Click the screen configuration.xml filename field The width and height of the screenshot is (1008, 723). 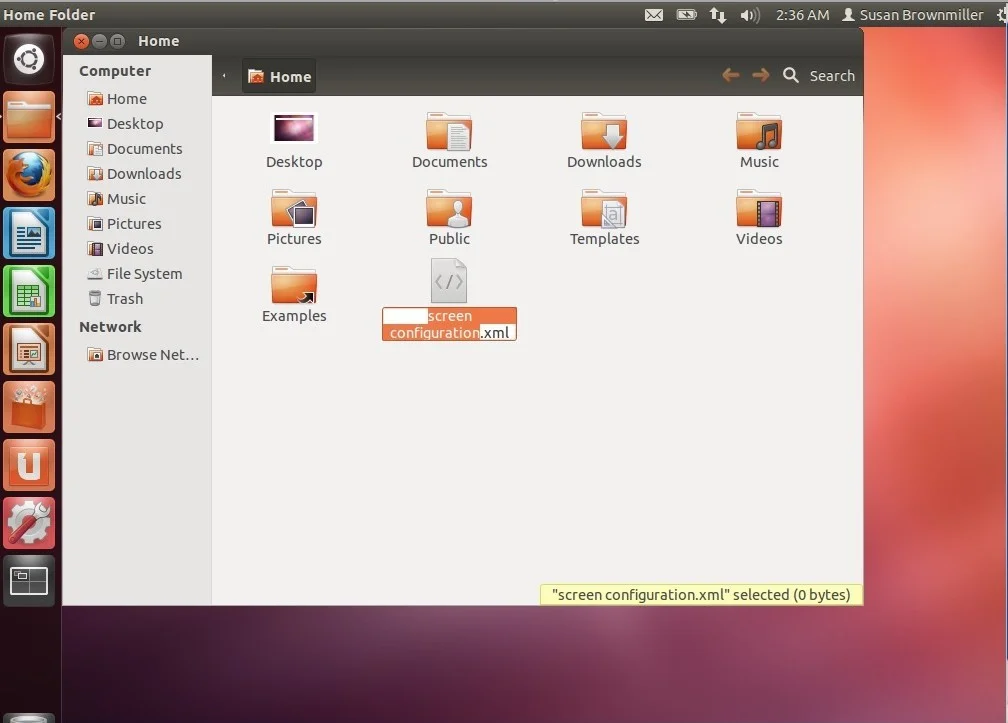click(449, 324)
